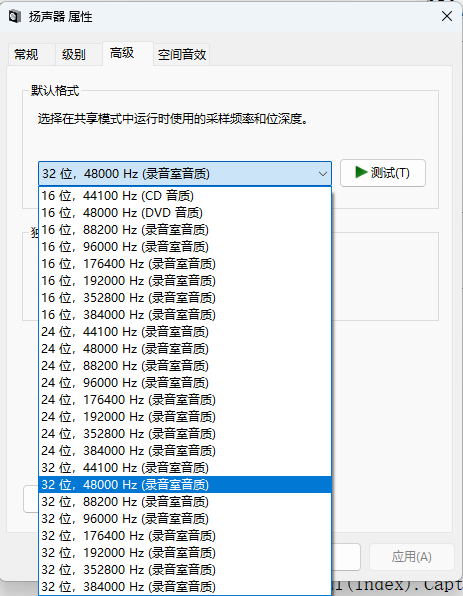Select 16 位, 96000 Hz option
The image size is (463, 596).
point(185,247)
